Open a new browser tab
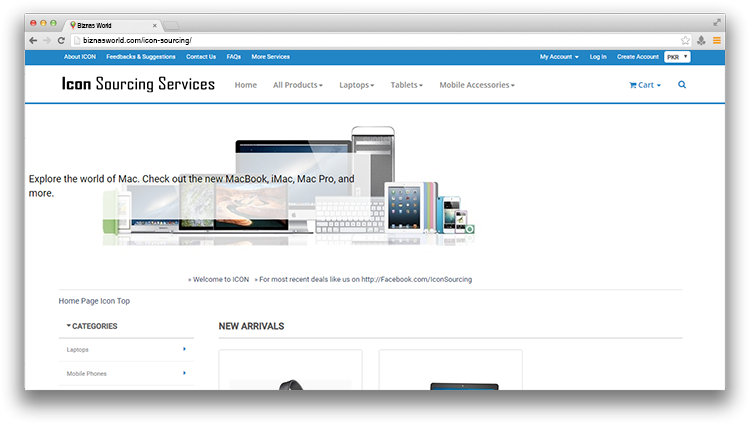This screenshot has width=750, height=425. 171,25
